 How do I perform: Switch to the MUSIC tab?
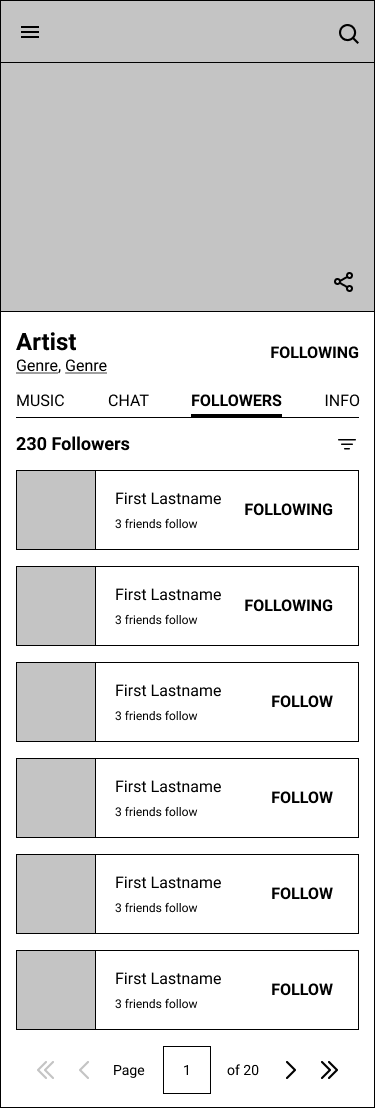40,401
